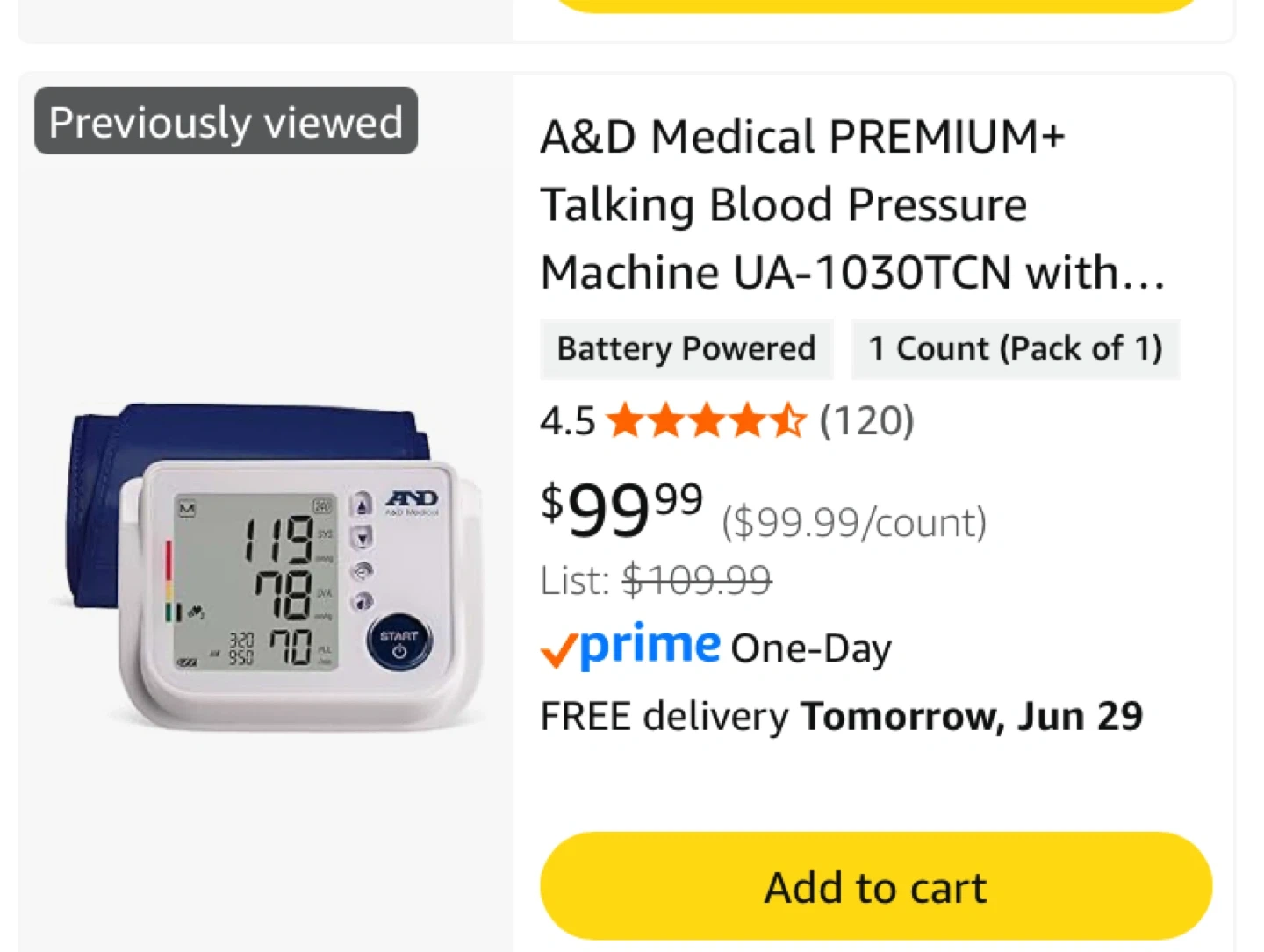The image size is (1264, 952).
Task: Click the ($99.99/count) unit price
Action: (853, 523)
